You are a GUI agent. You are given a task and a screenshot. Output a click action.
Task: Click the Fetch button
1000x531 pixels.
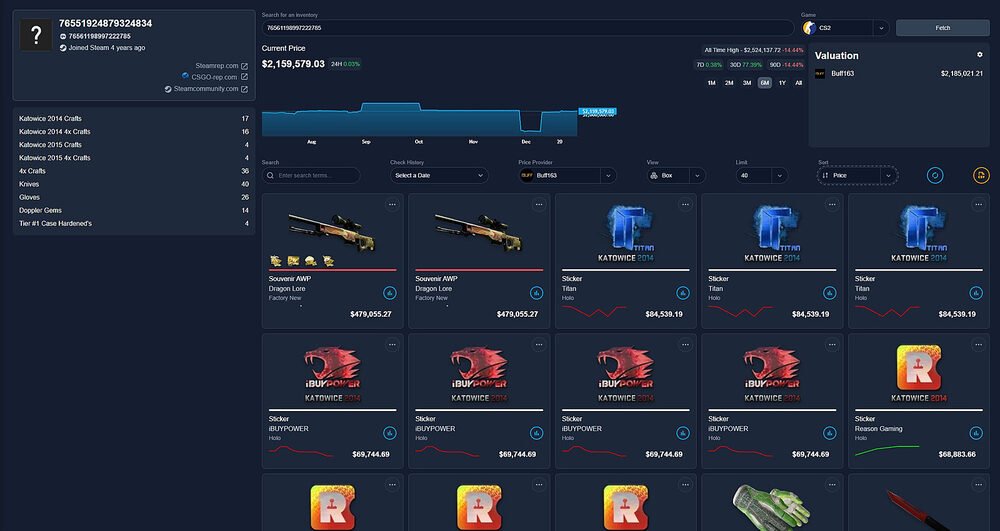pos(943,28)
